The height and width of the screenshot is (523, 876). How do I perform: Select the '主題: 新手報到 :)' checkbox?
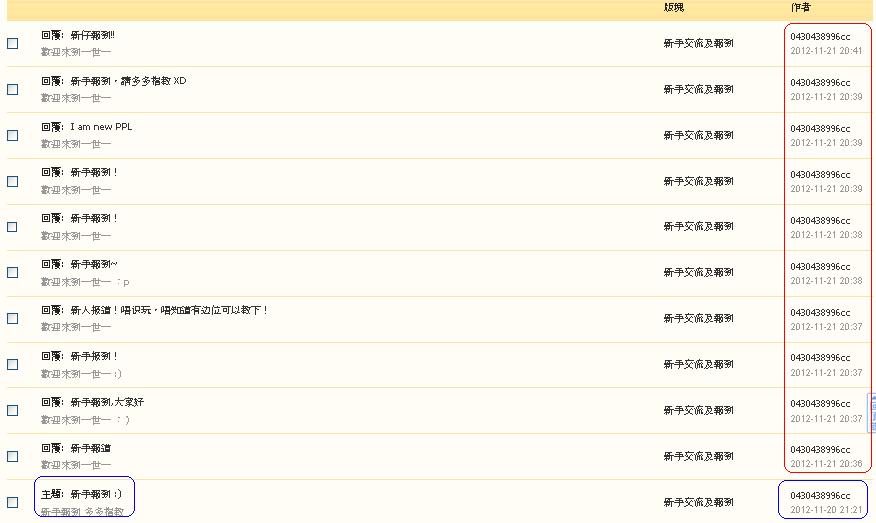coord(12,502)
